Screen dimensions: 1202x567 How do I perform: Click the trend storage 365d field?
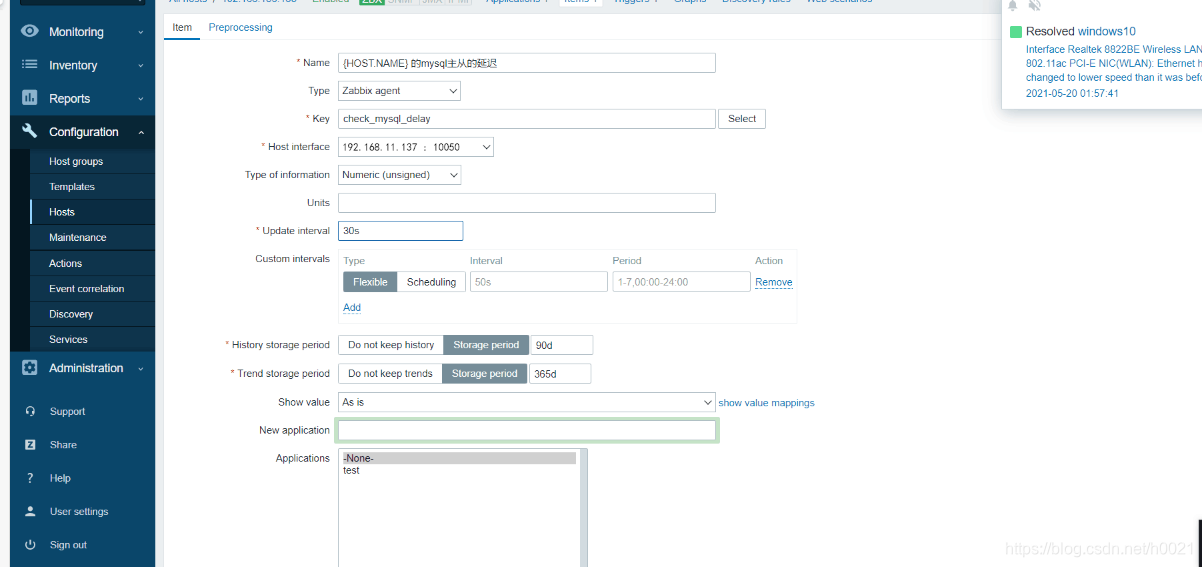(x=560, y=373)
